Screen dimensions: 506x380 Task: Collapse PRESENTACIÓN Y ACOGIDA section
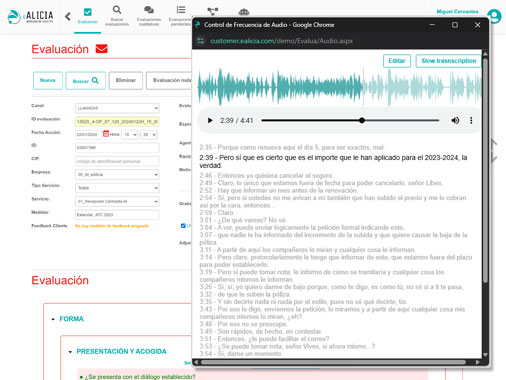70,352
